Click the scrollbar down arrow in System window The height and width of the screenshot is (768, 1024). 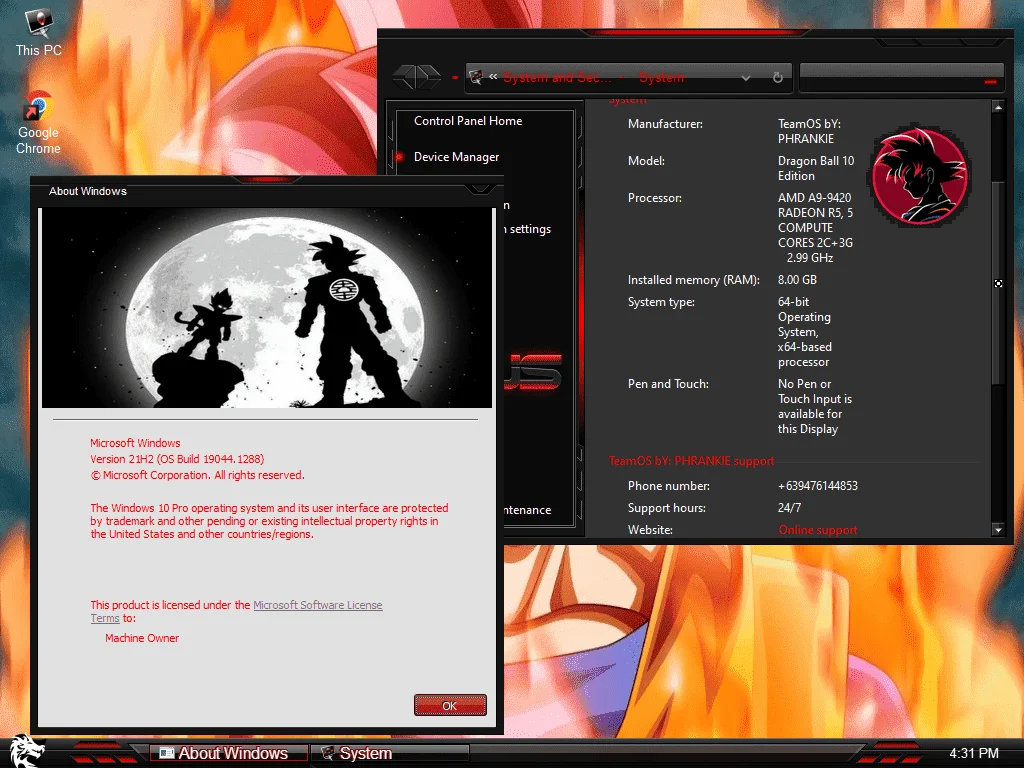998,529
